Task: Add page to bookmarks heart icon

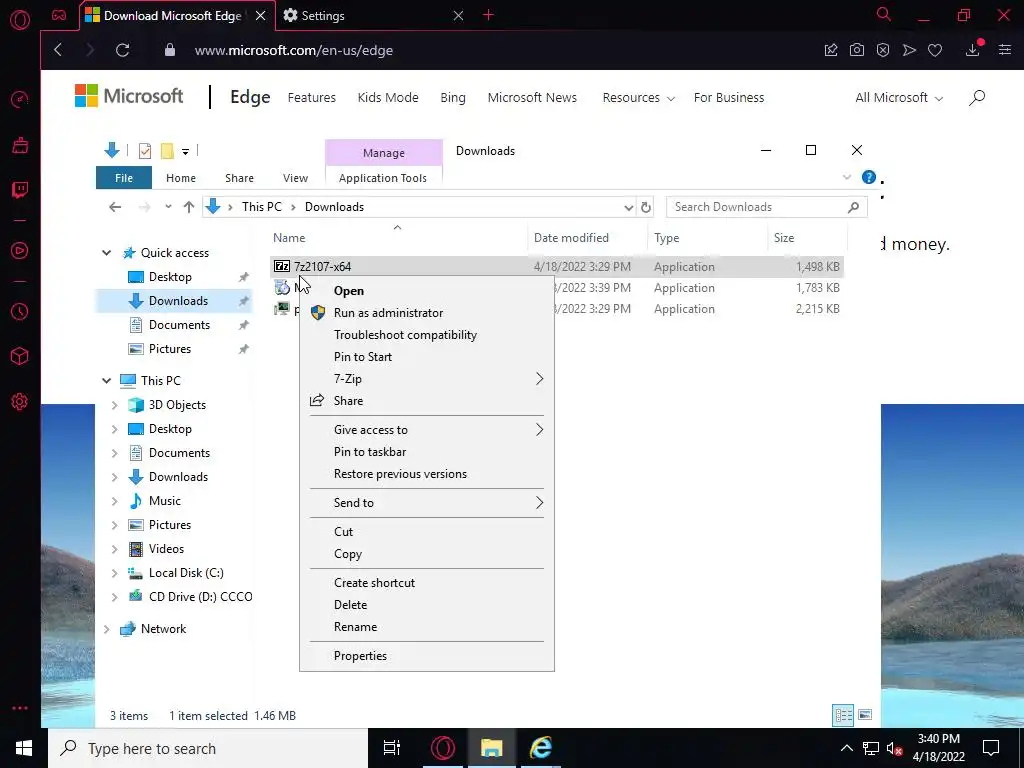Action: [x=935, y=50]
